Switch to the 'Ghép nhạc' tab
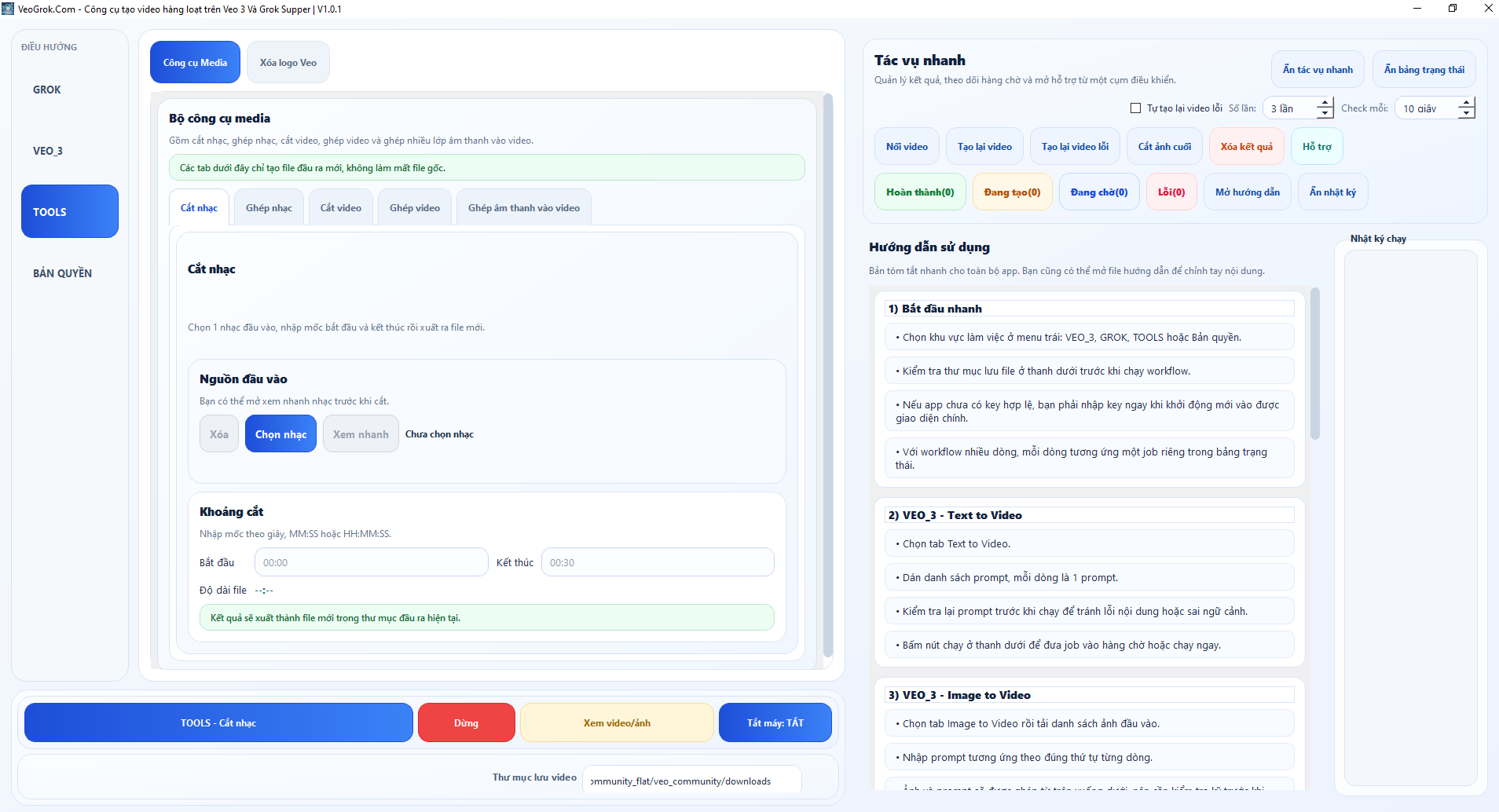Viewport: 1499px width, 812px height. tap(269, 208)
